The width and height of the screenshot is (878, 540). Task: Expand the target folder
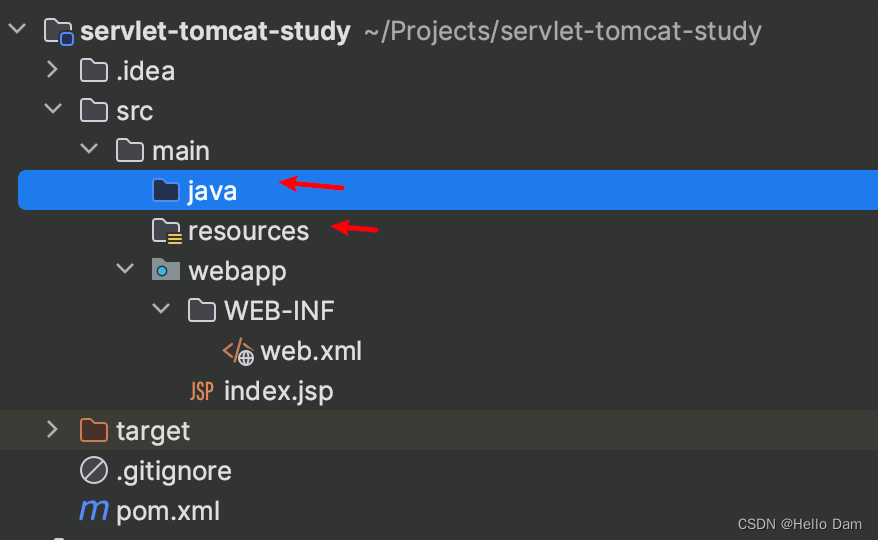(x=53, y=430)
